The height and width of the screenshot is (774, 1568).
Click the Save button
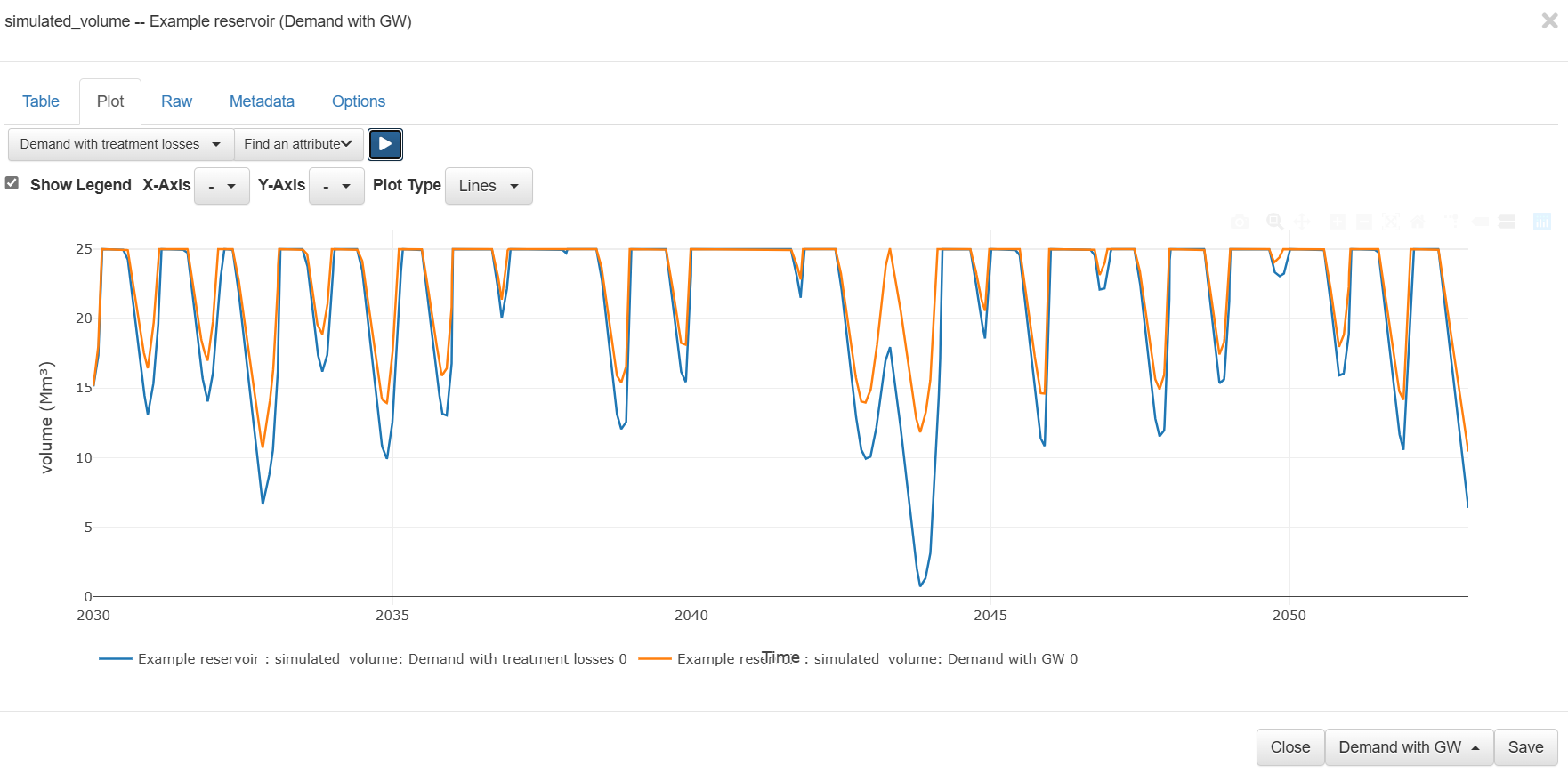pyautogui.click(x=1525, y=747)
